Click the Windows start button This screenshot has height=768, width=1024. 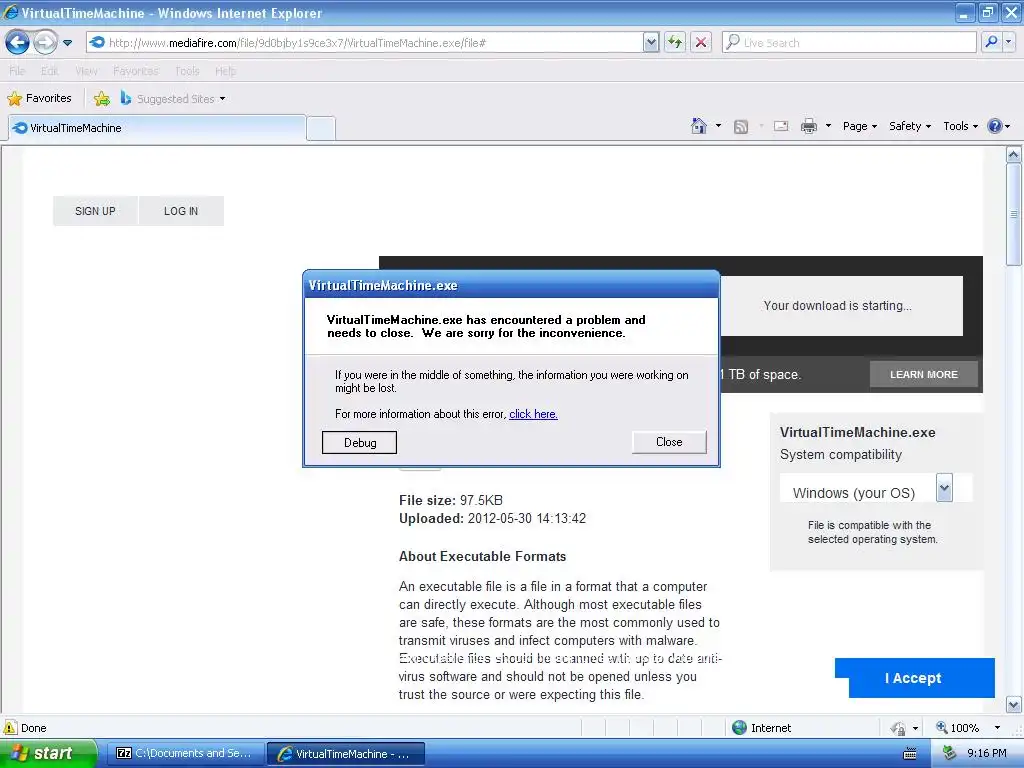[x=47, y=754]
